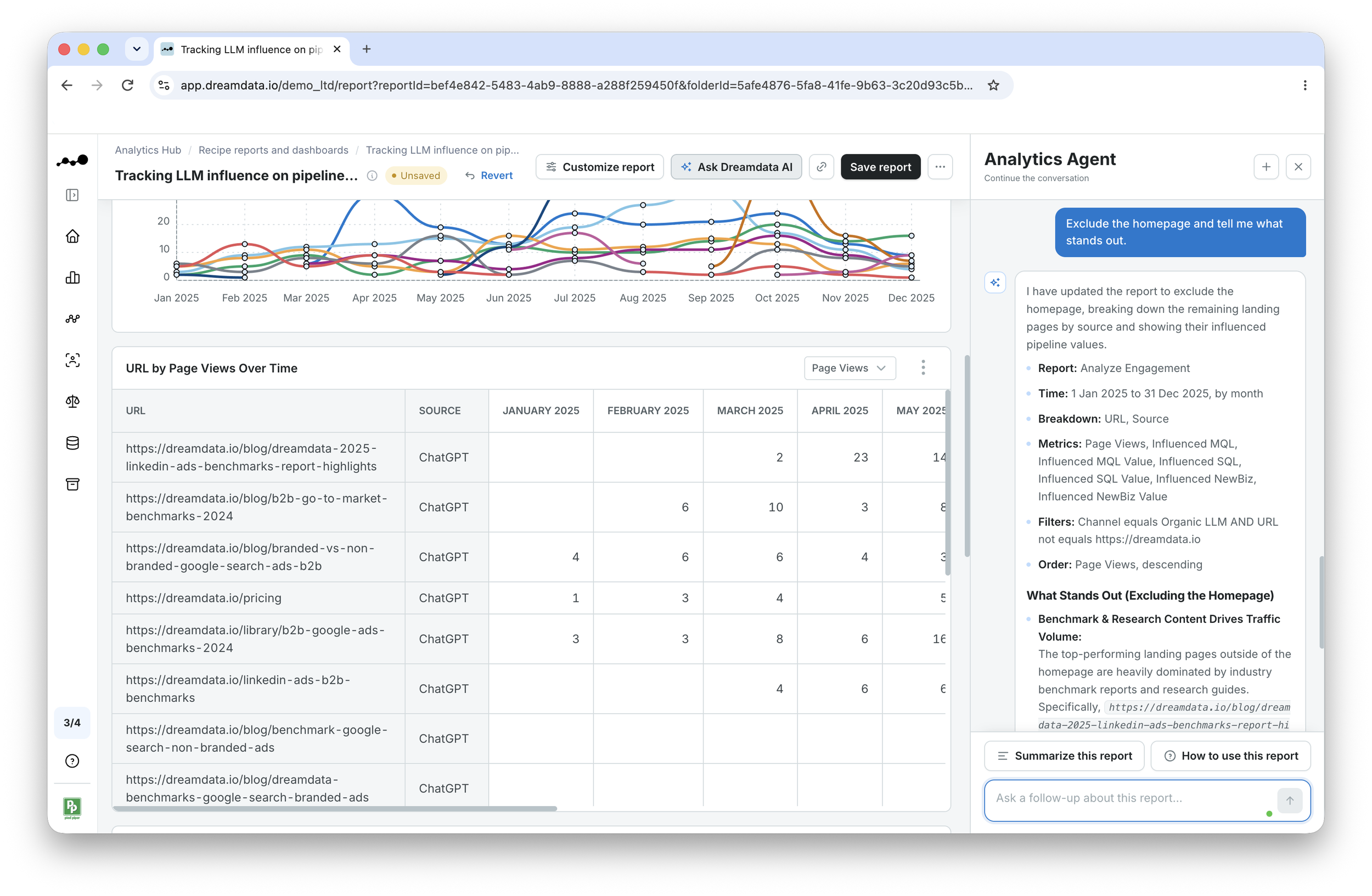Image resolution: width=1372 pixels, height=896 pixels.
Task: Go to Analytics Hub breadcrumb
Action: [x=148, y=150]
